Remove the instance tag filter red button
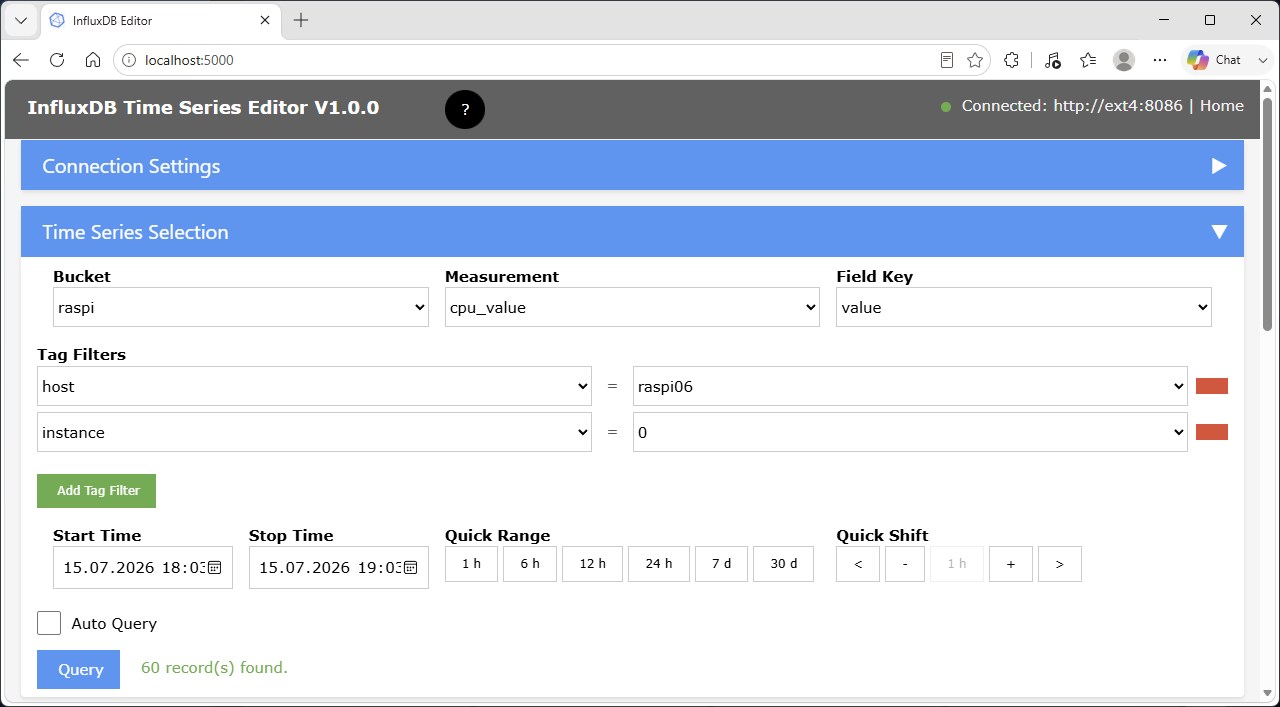Screen dimensions: 1280x707 (1212, 432)
